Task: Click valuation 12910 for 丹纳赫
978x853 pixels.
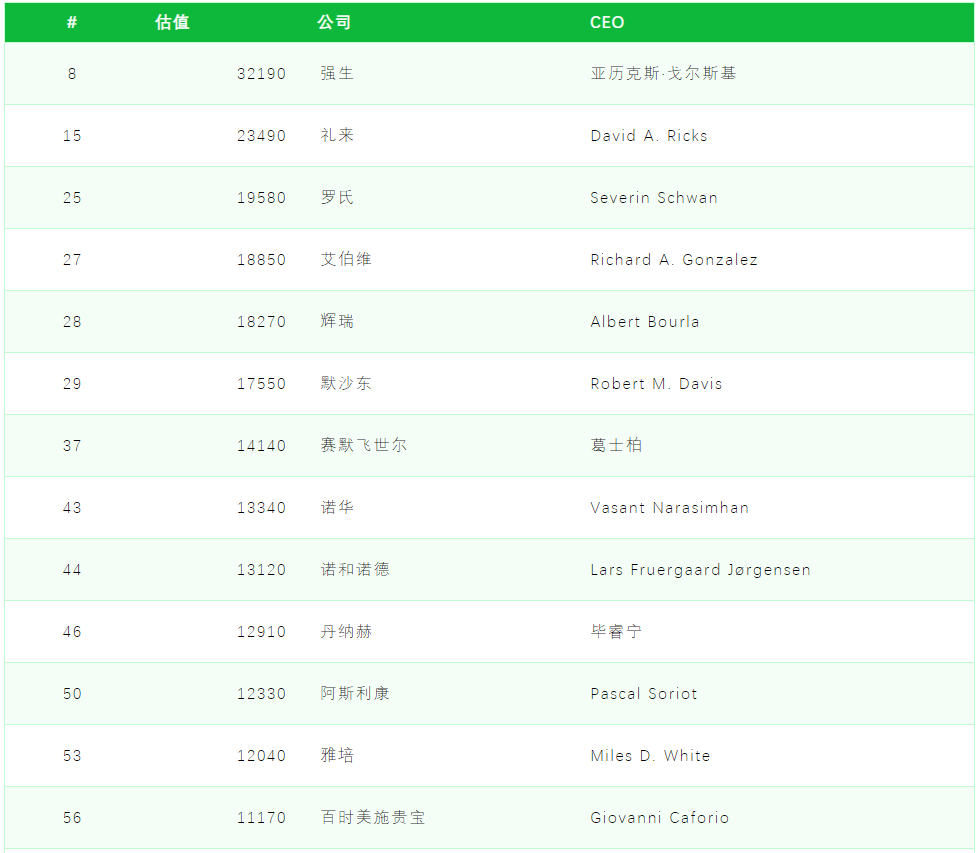Action: (261, 631)
